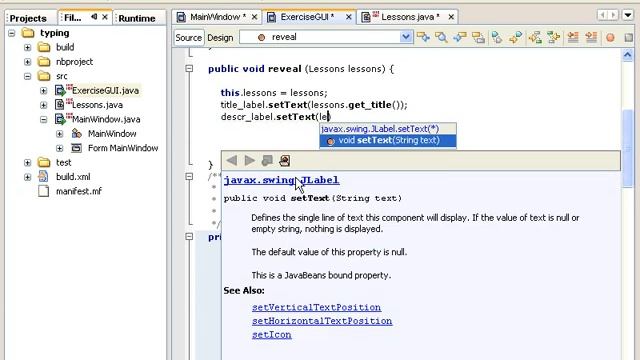Collapse the reveal method code fold
The height and width of the screenshot is (360, 640).
pyautogui.click(x=189, y=69)
